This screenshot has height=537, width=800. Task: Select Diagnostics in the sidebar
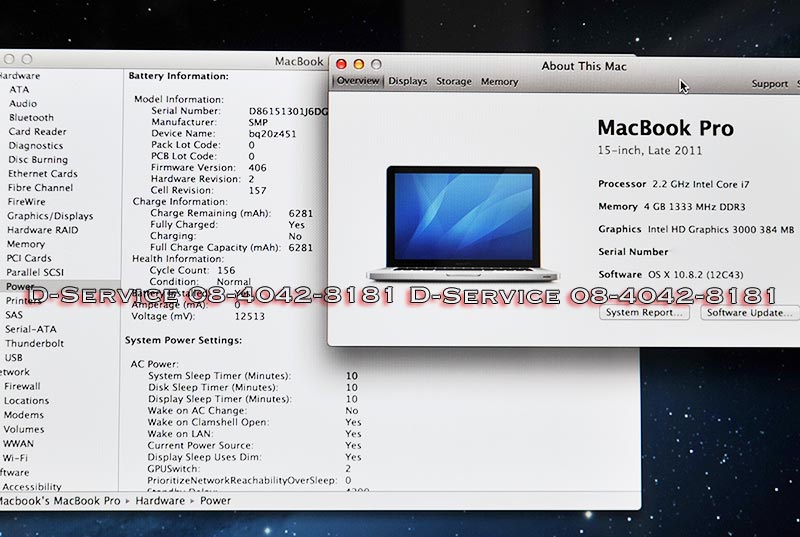tap(36, 146)
